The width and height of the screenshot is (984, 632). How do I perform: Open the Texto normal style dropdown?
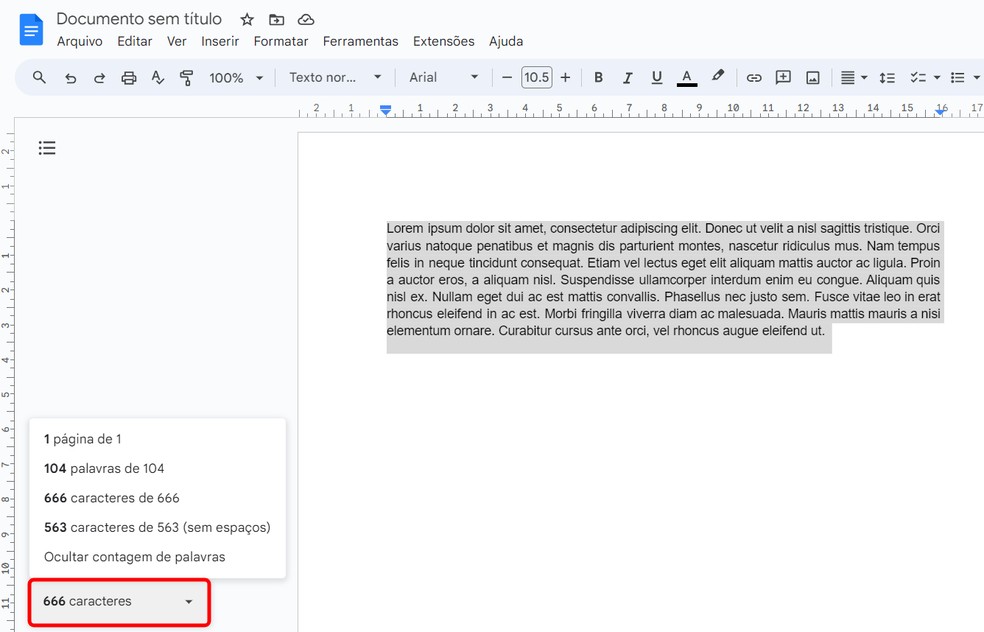click(335, 77)
